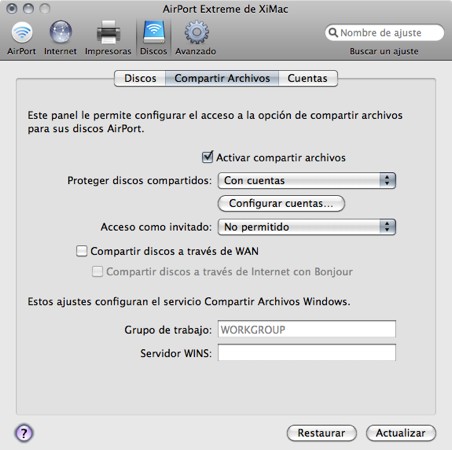Screen dimensions: 452x450
Task: Open the Avanzado gear section
Action: 196,38
